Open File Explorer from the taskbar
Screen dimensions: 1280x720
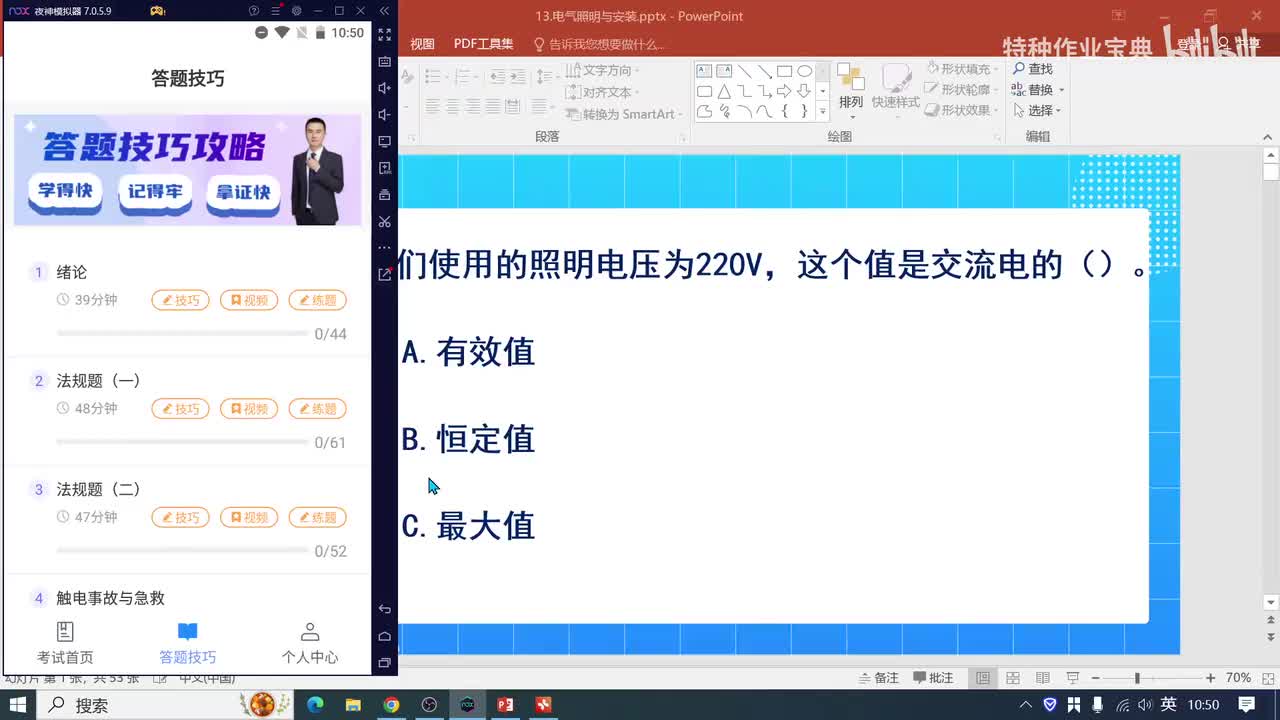353,705
